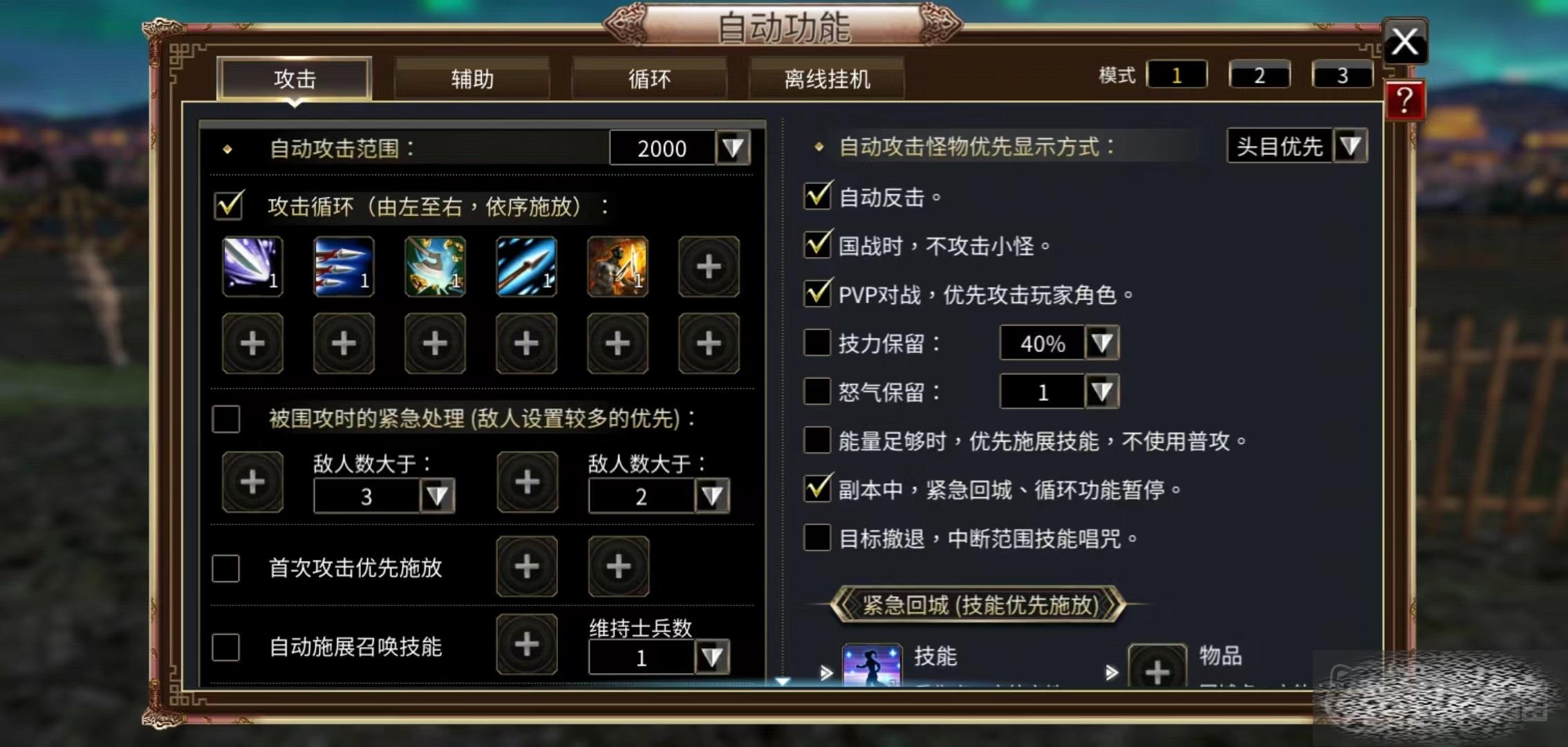Toggle the 自动反击 checkbox
Screen dimensions: 1568x747
tap(818, 196)
